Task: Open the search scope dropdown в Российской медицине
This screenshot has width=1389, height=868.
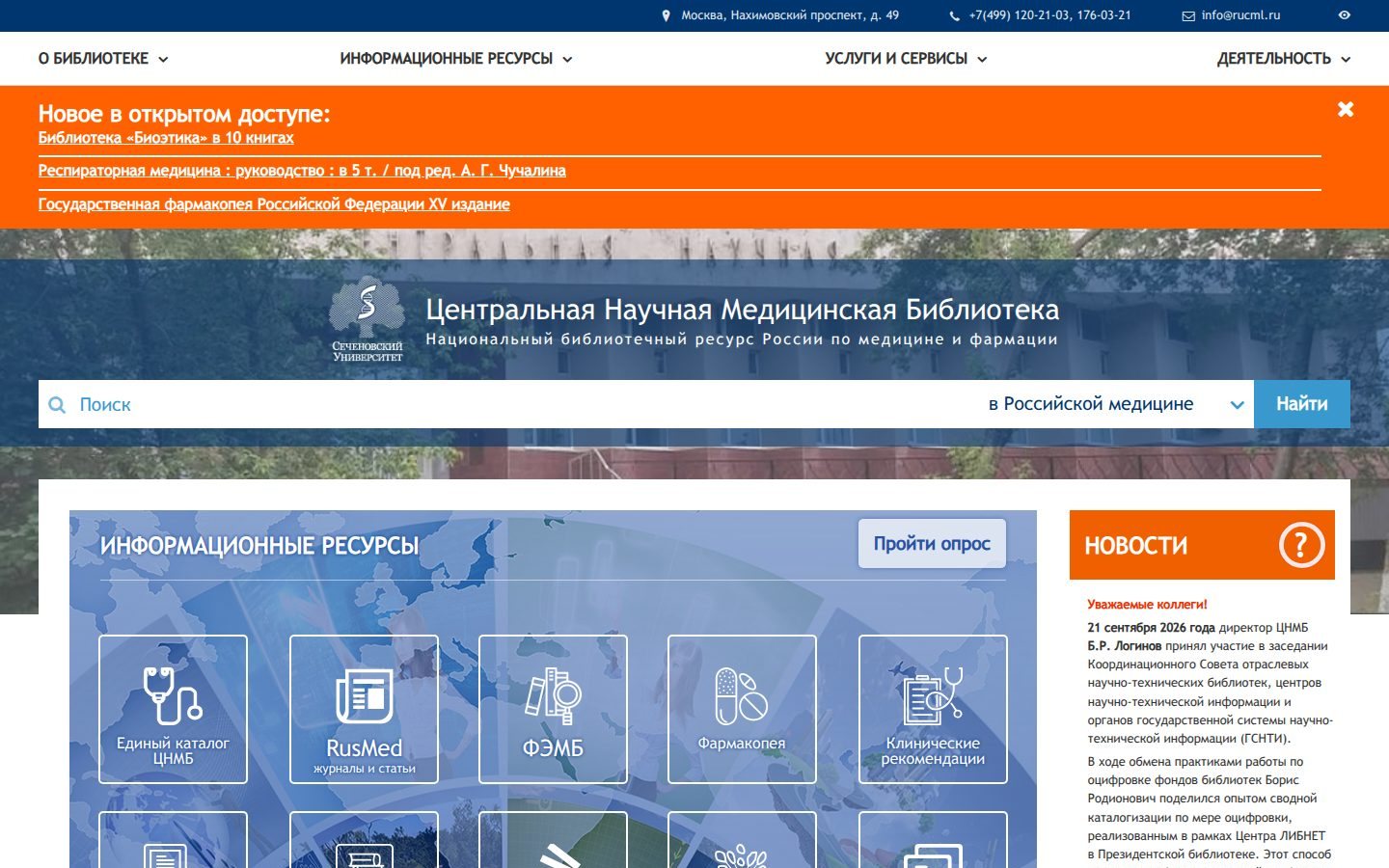Action: point(1116,404)
